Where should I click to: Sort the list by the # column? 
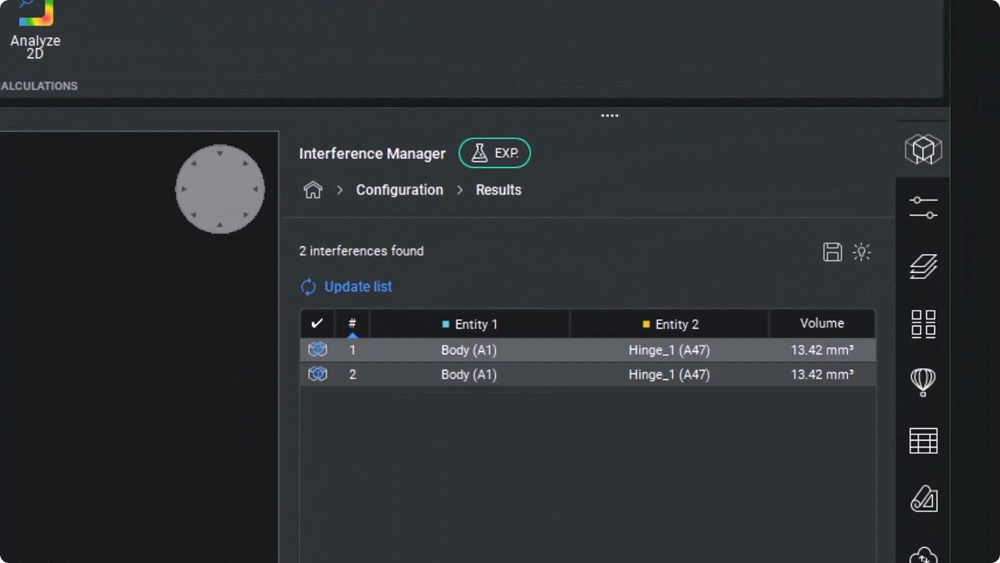(x=352, y=324)
